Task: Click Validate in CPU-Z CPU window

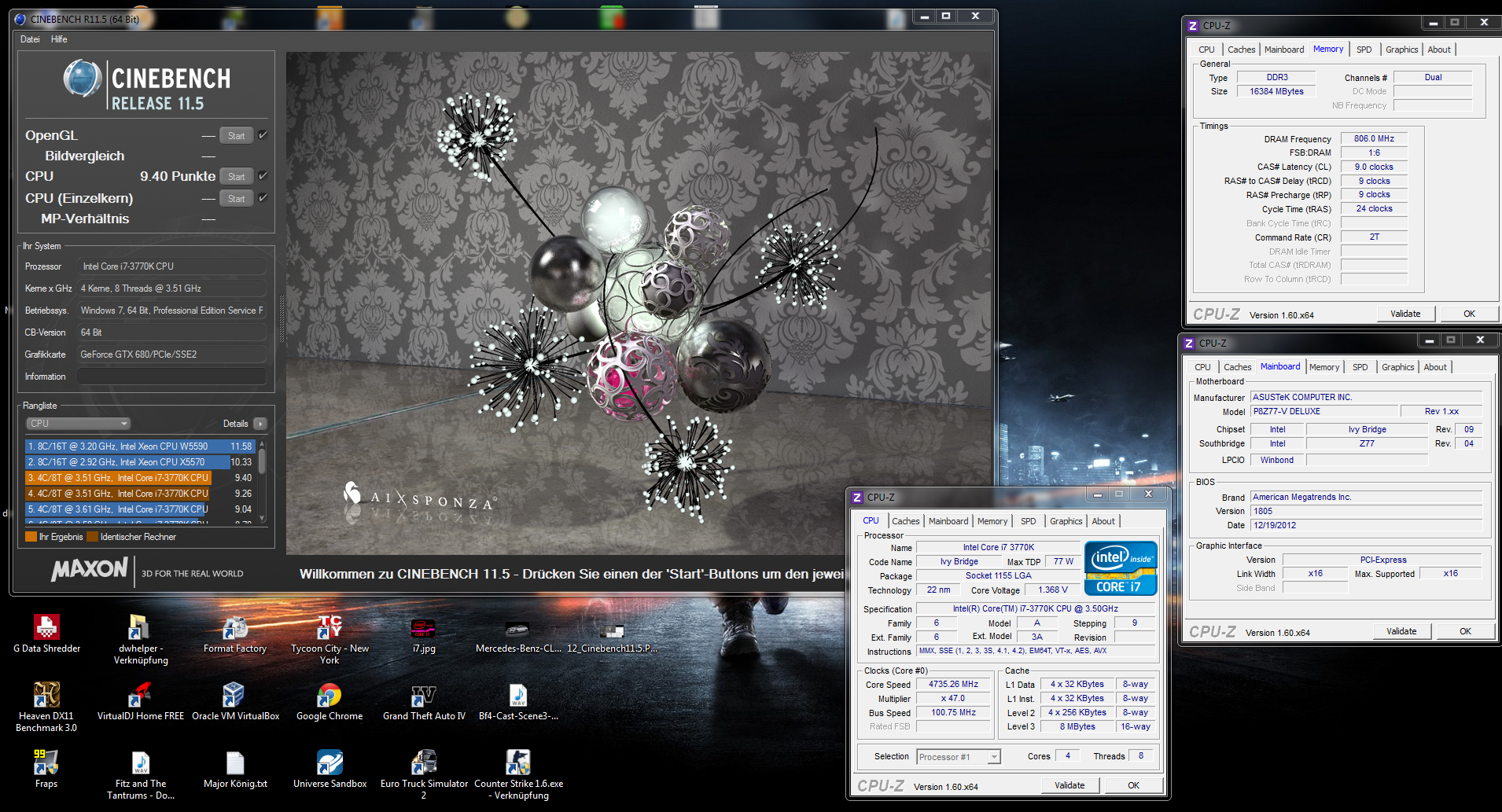Action: 1069,785
